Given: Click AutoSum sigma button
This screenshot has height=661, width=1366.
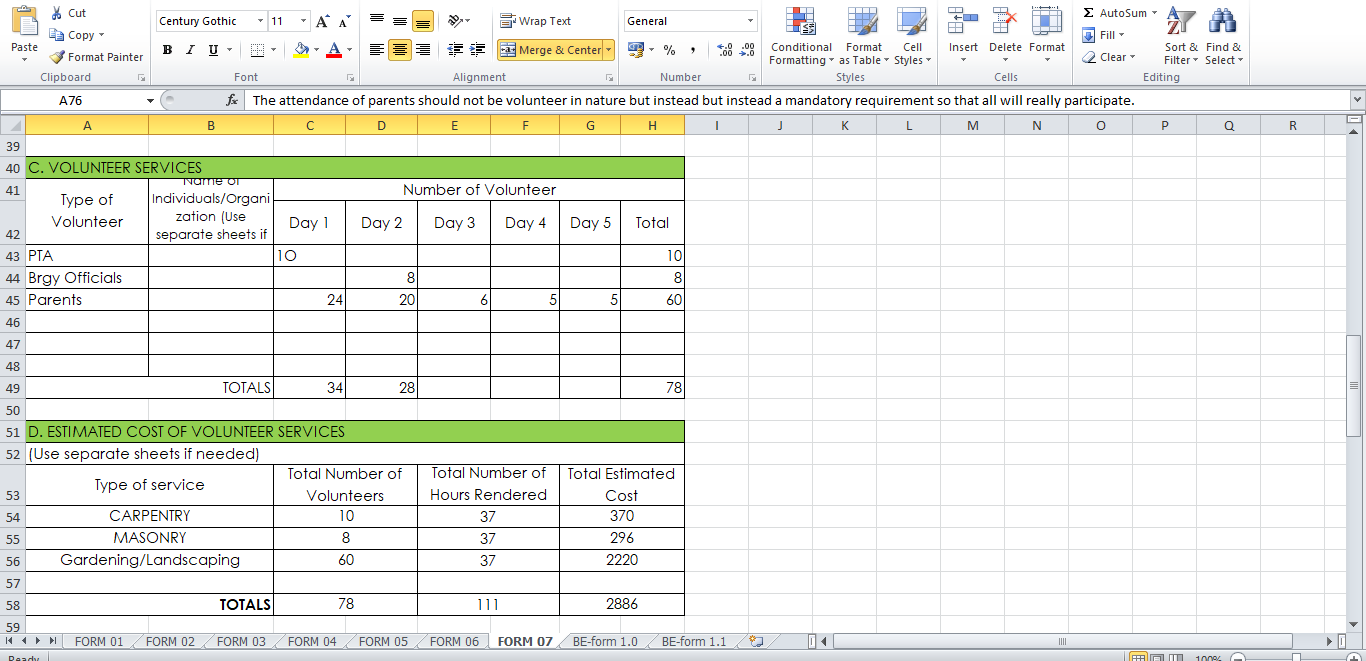Looking at the screenshot, I should point(1113,13).
